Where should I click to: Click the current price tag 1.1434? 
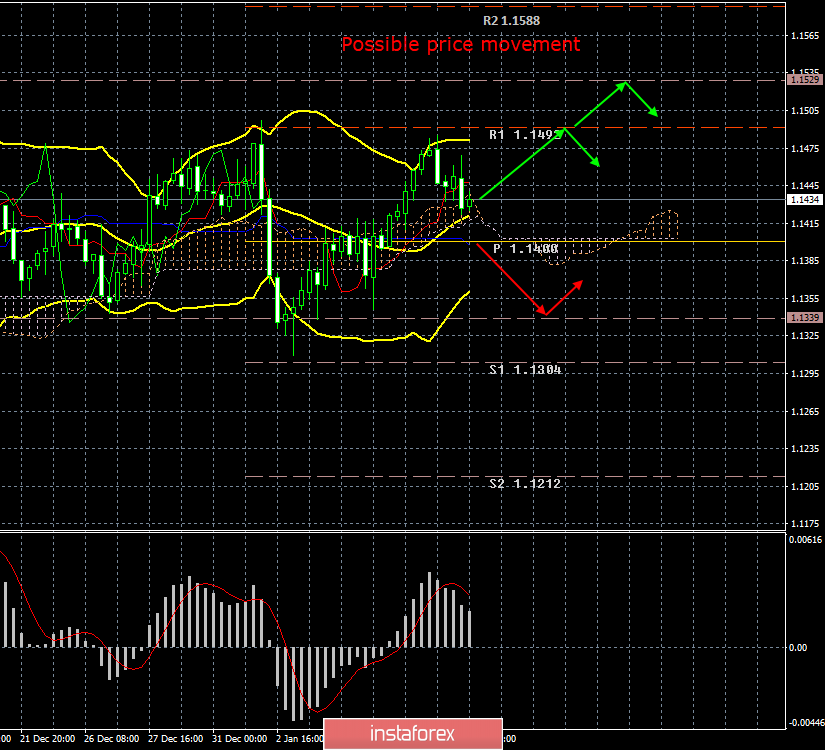click(804, 199)
